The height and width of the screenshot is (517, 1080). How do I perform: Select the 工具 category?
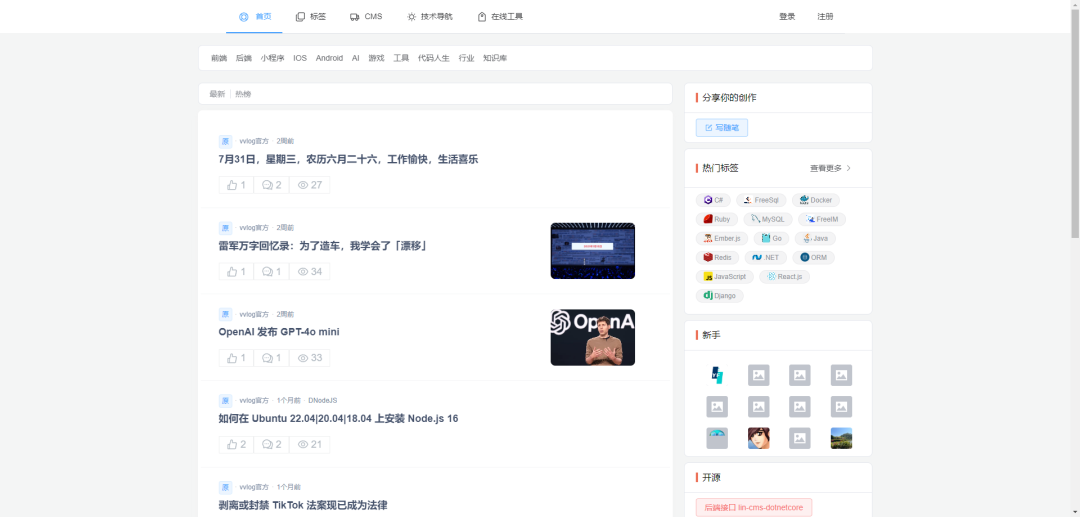pyautogui.click(x=401, y=59)
